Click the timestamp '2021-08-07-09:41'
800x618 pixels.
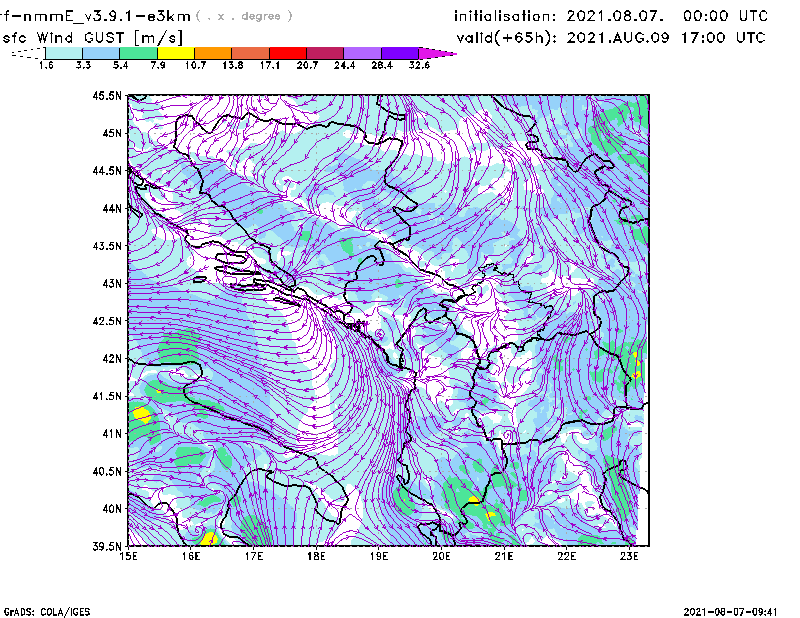coord(730,612)
